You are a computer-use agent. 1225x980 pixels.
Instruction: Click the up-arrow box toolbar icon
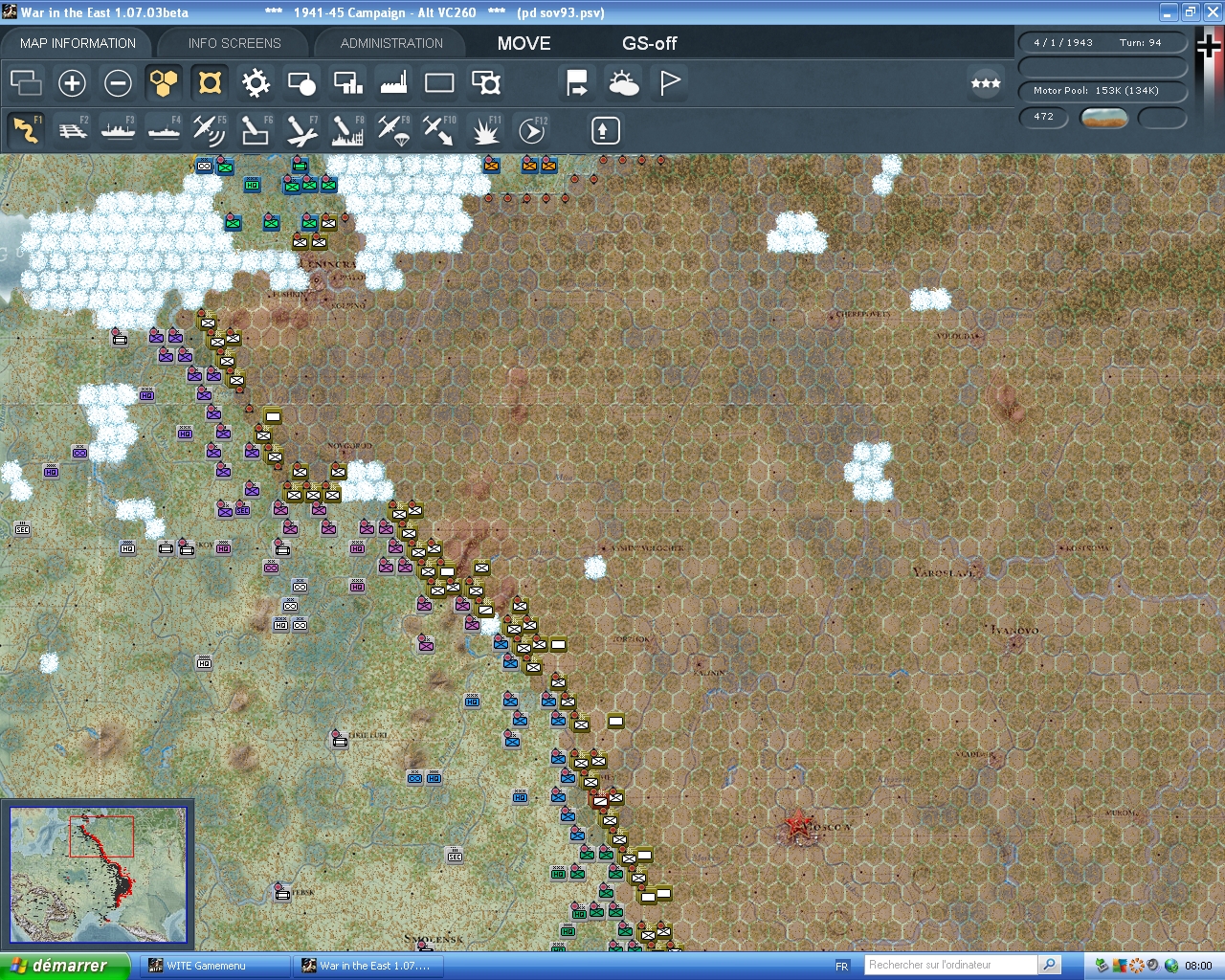[605, 130]
